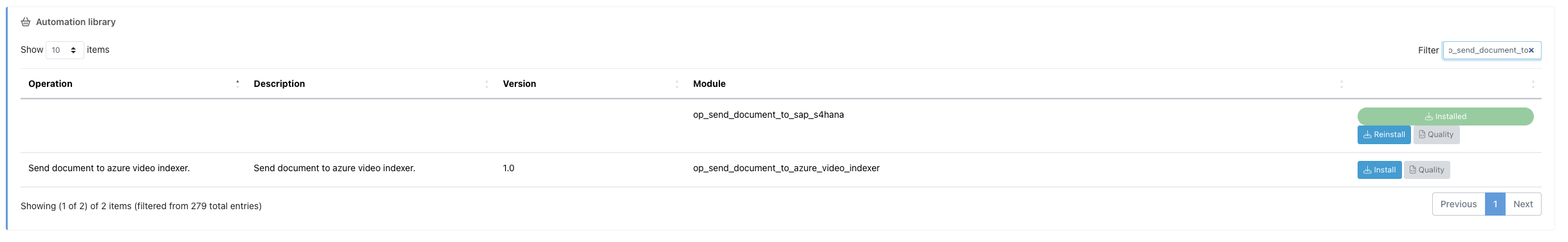Open Quality for sap_s4hana module
Screen dimensions: 1568x242
point(1436,135)
